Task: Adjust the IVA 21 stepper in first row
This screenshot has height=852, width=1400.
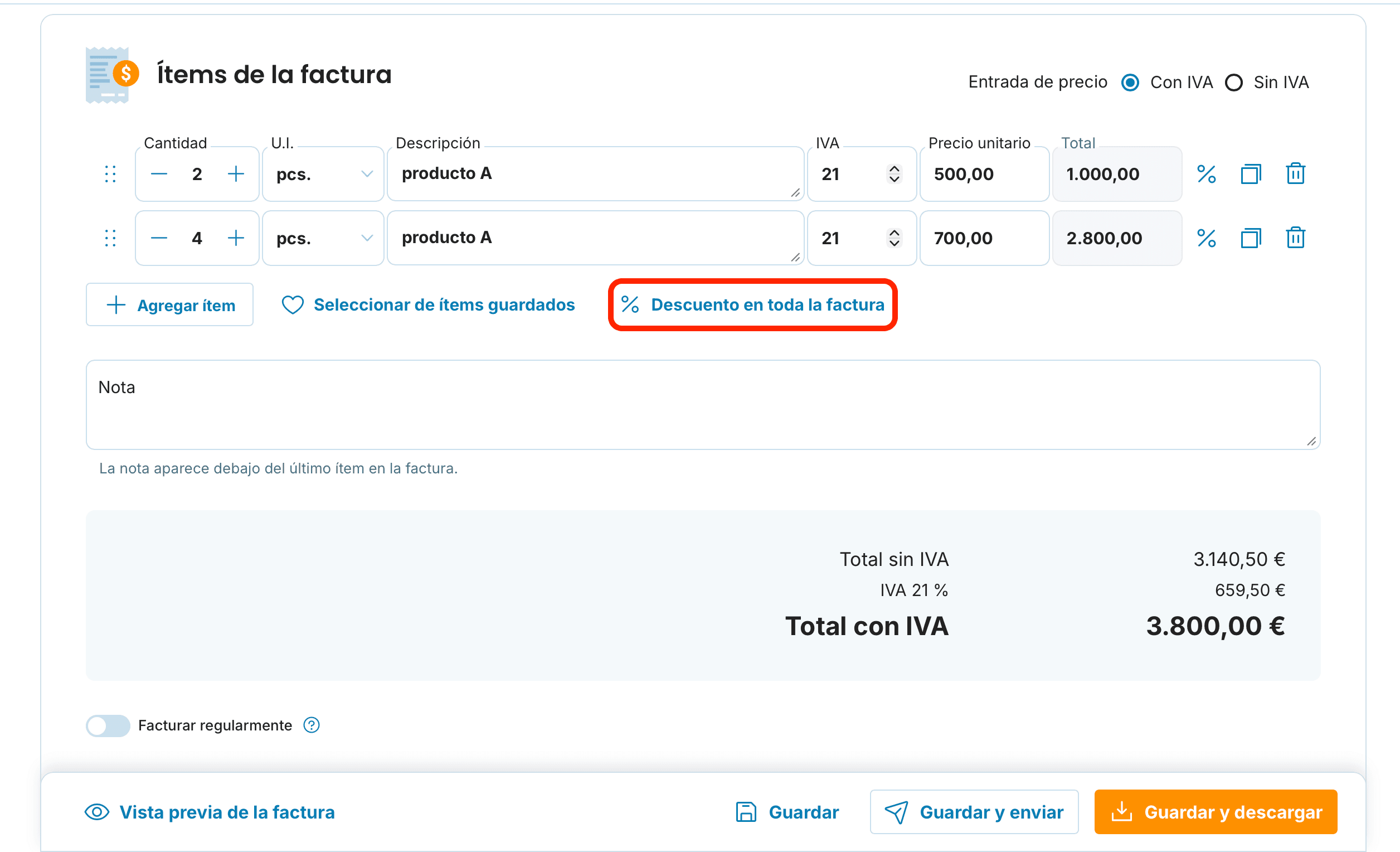Action: [x=894, y=174]
